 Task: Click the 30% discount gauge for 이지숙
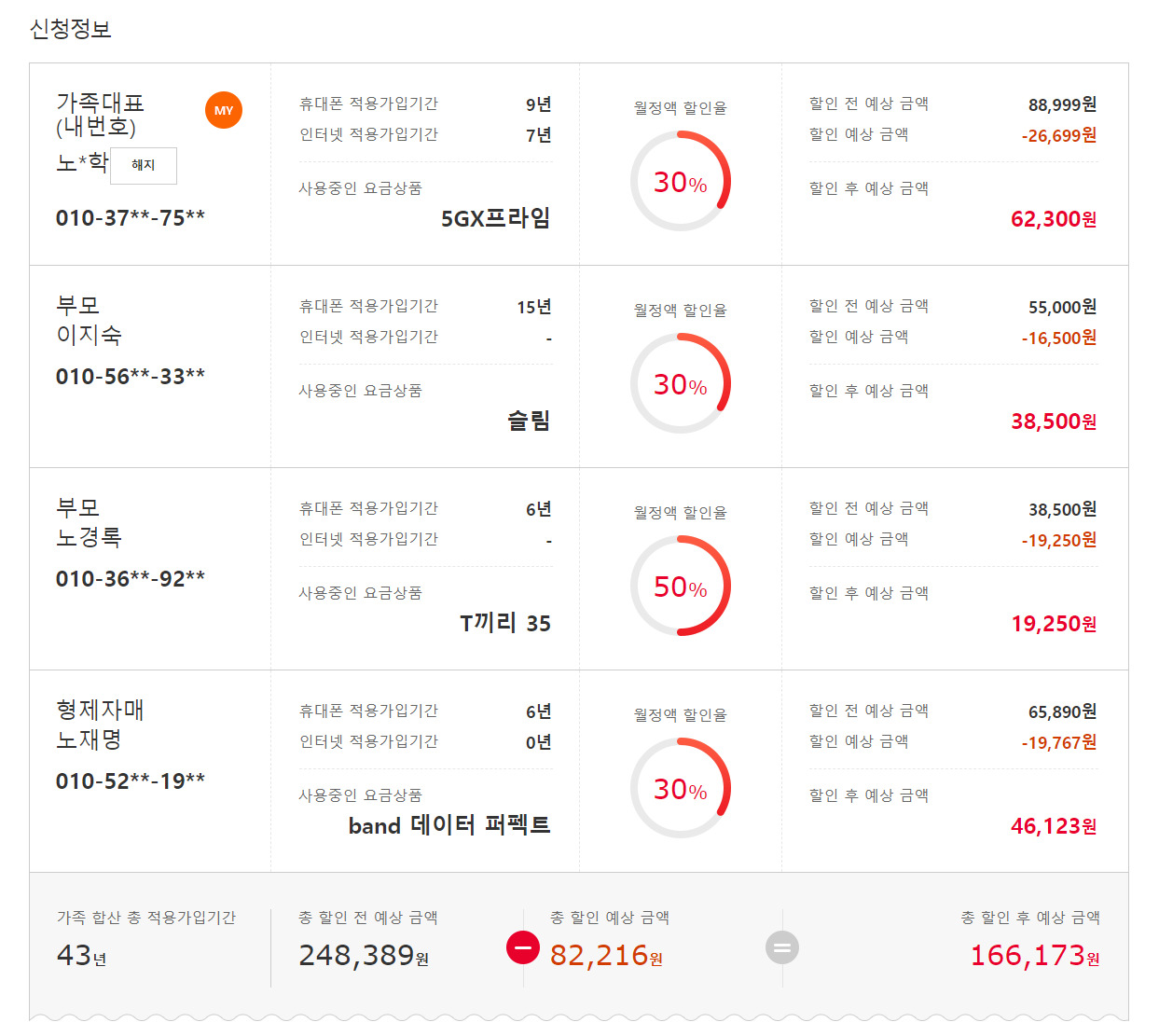681,383
